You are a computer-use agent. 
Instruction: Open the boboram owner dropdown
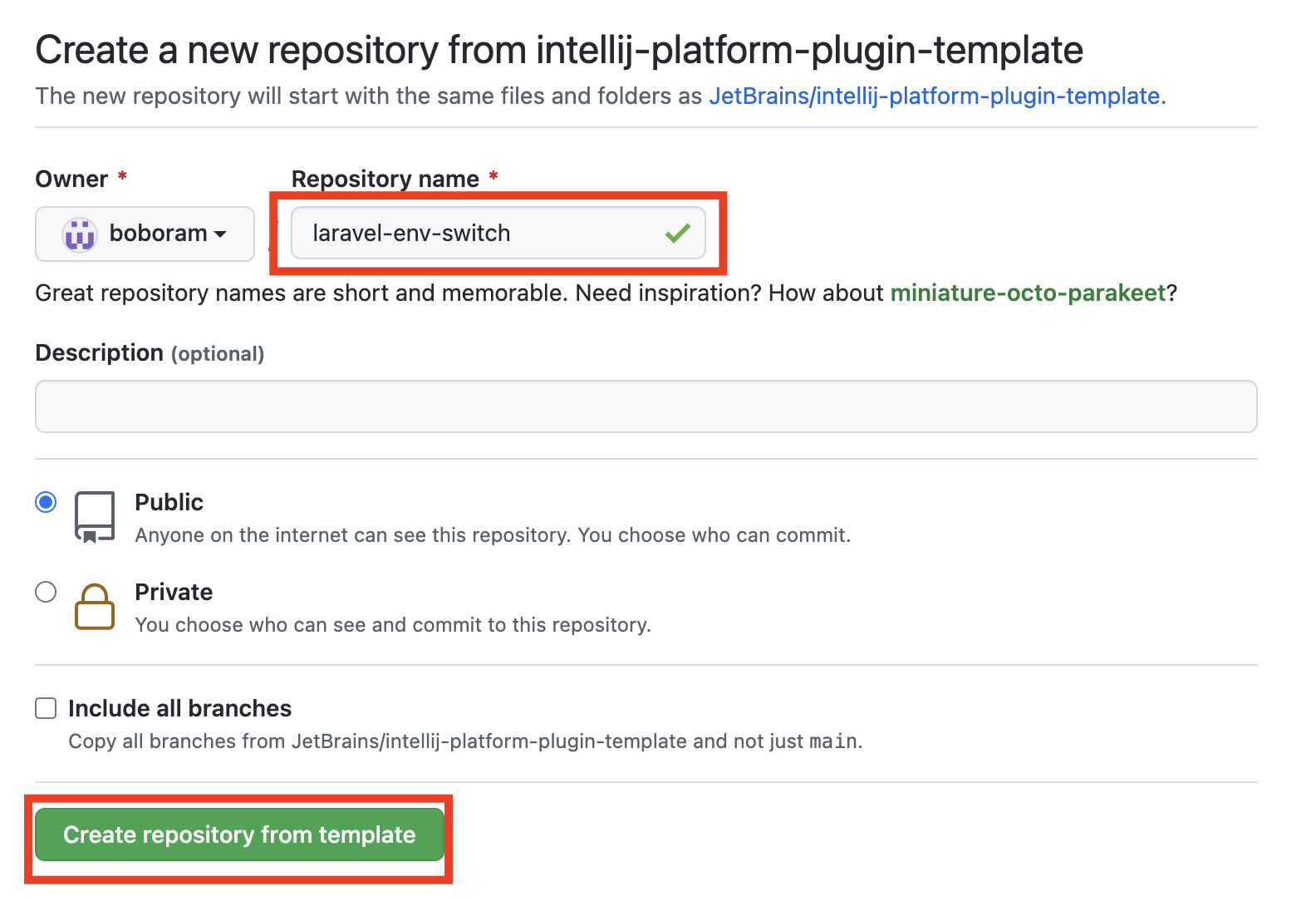coord(145,234)
